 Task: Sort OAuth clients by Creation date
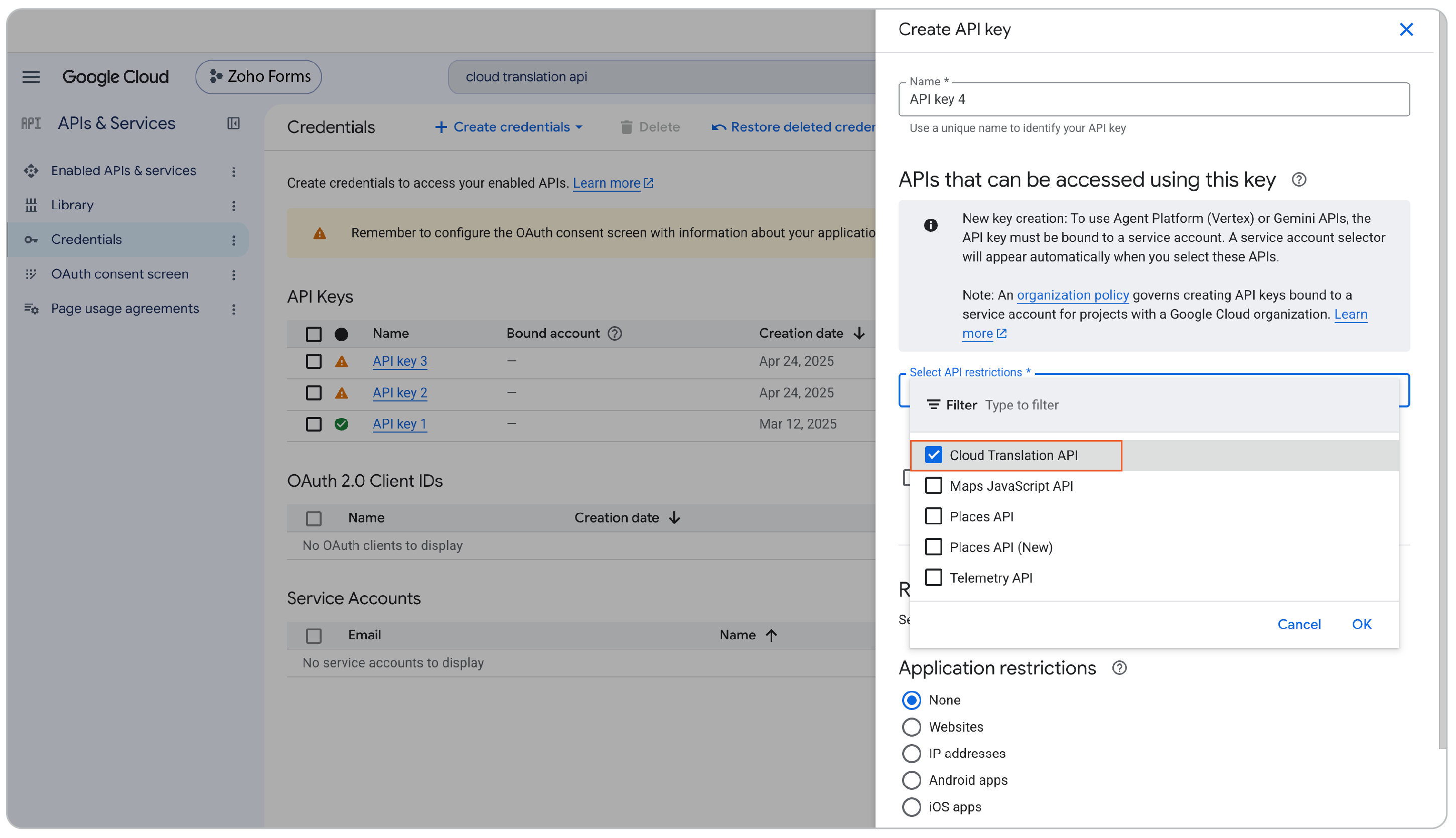pos(627,518)
